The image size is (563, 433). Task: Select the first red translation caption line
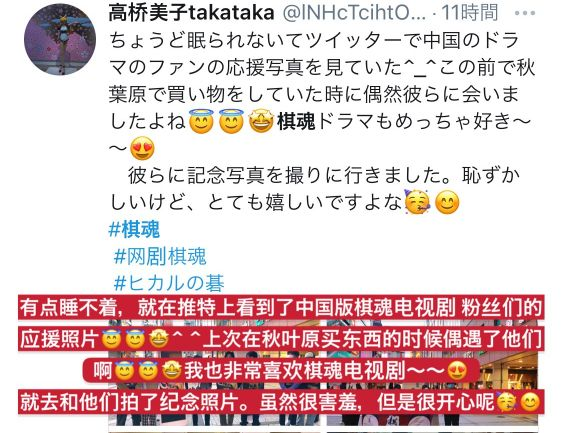point(282,308)
